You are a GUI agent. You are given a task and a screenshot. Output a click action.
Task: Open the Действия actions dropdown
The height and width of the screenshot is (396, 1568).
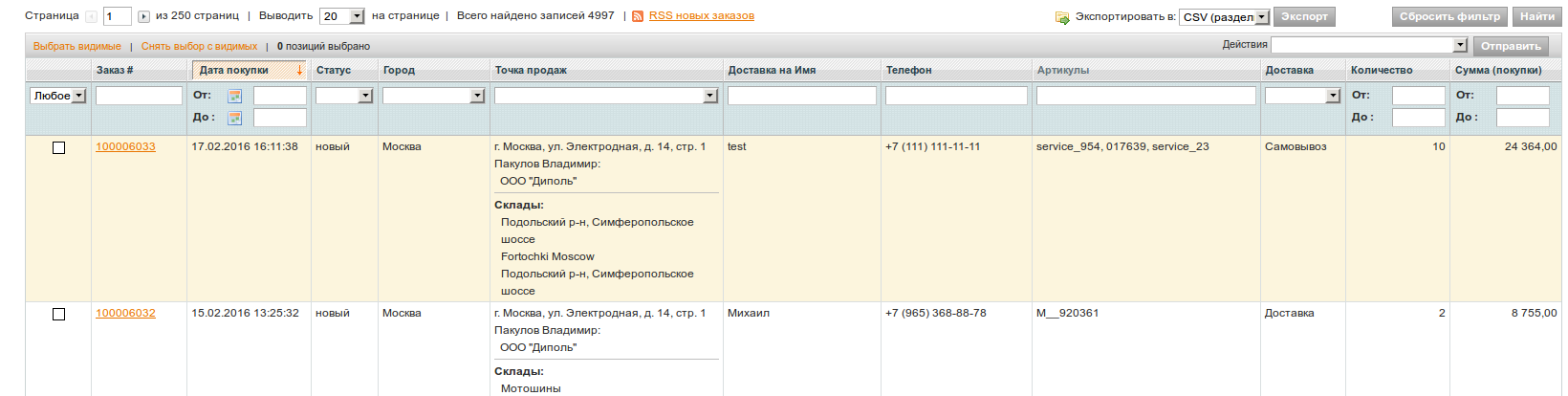point(1369,45)
